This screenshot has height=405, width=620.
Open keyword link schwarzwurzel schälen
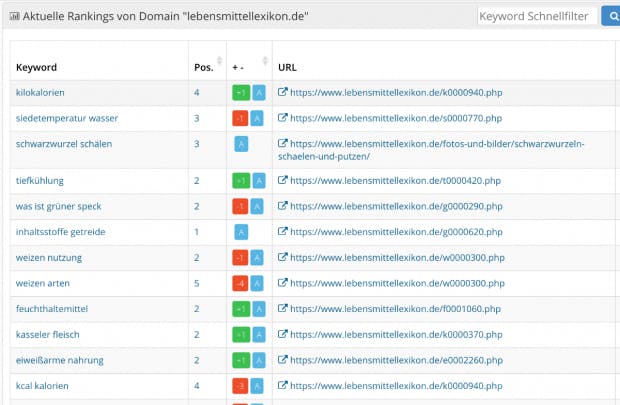(64, 144)
